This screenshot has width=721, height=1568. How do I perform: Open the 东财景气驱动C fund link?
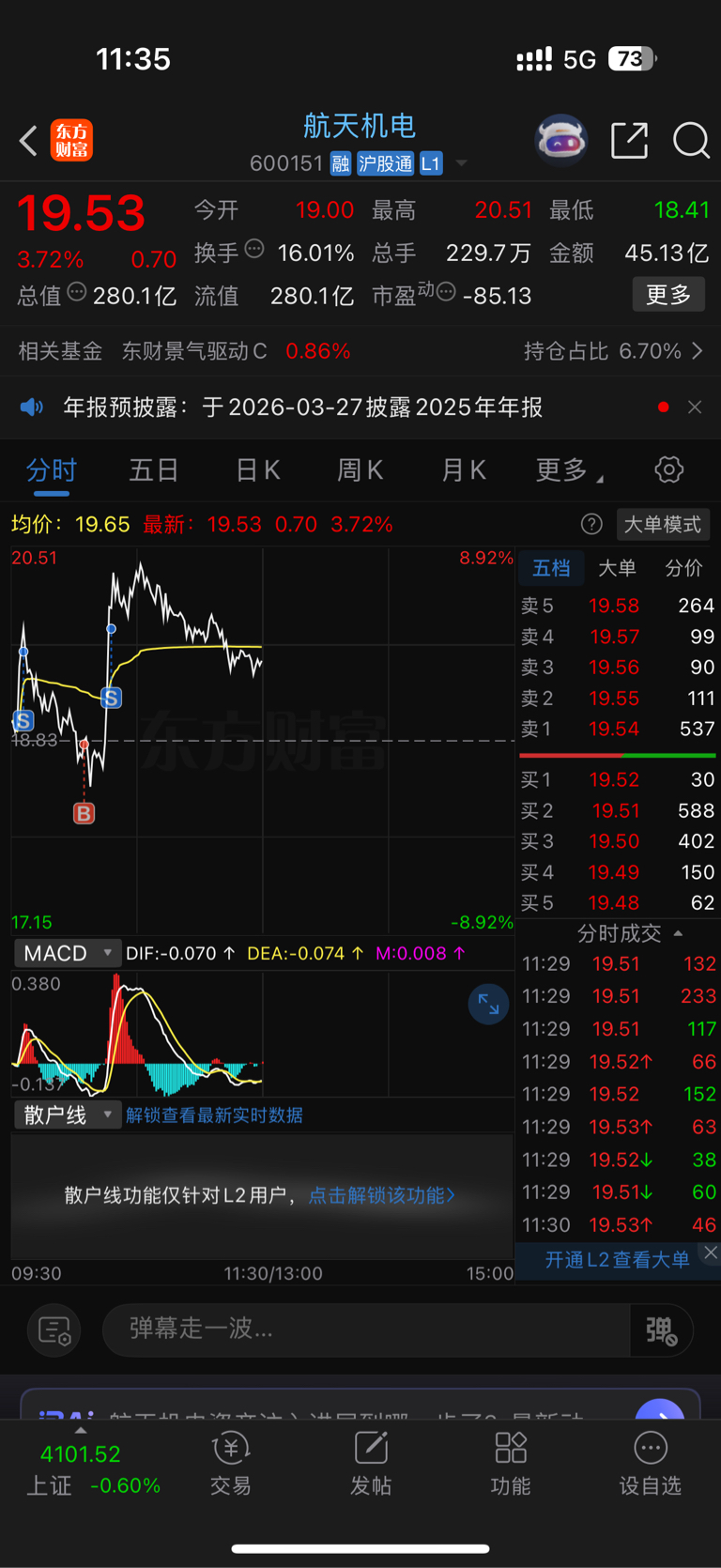[194, 351]
